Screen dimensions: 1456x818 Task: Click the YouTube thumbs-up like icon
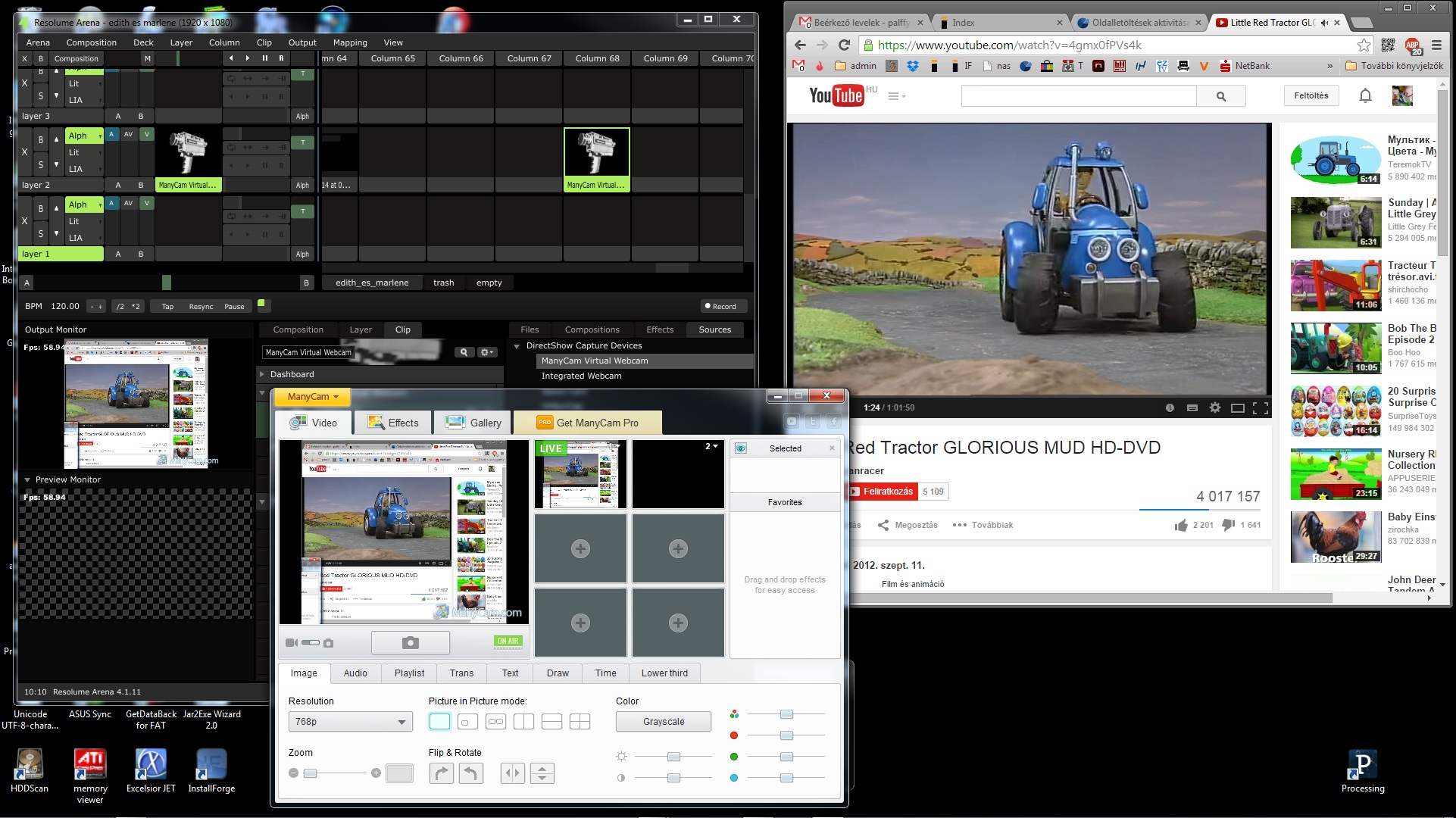[x=1181, y=525]
